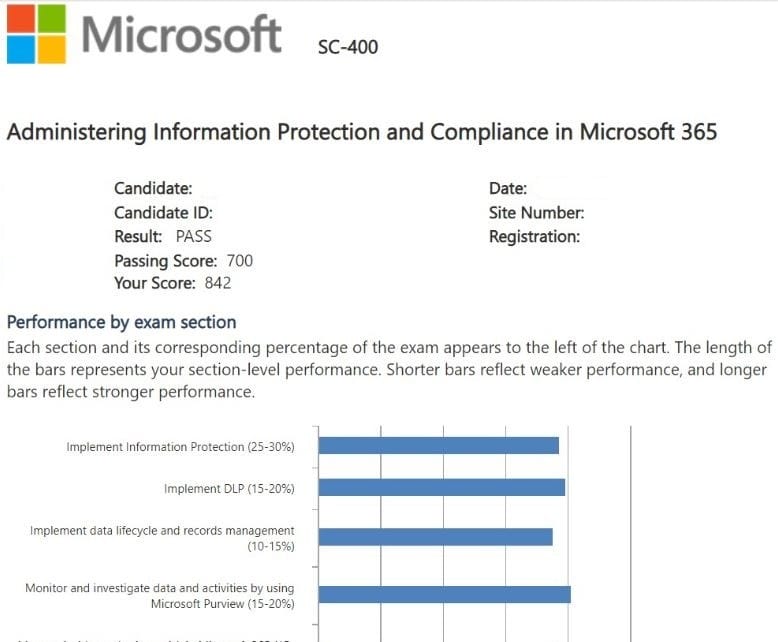Click the Implement Information Protection bar
This screenshot has width=778, height=642.
(x=438, y=446)
